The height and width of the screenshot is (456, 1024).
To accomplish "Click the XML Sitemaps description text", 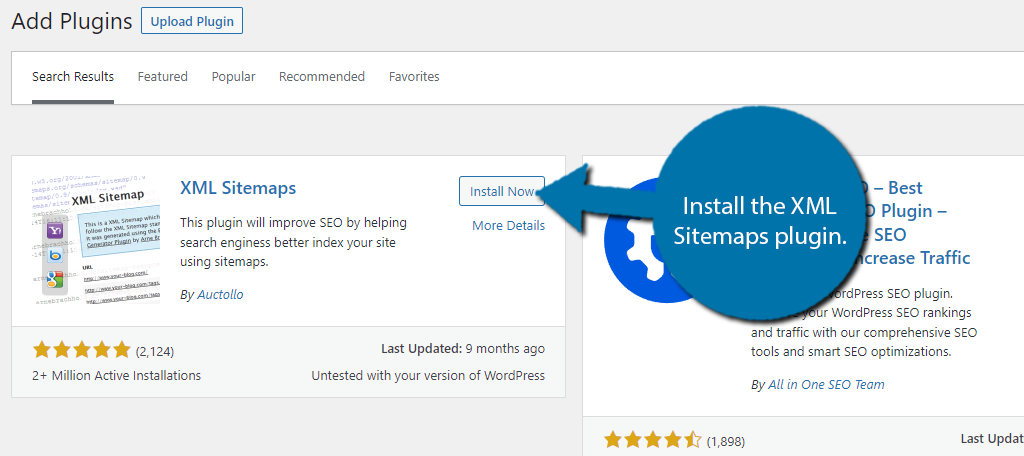I will point(293,242).
